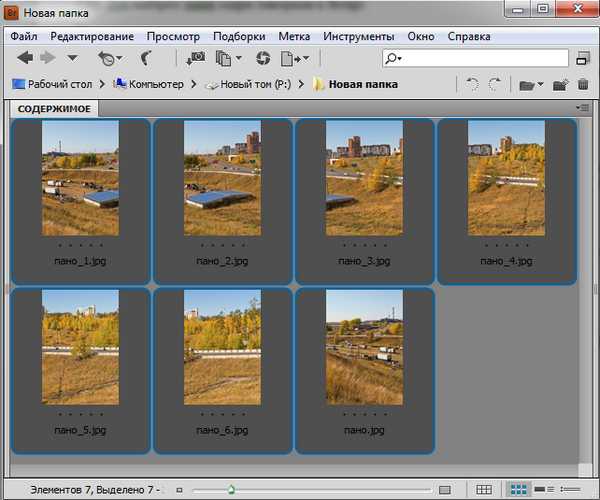The width and height of the screenshot is (600, 500).
Task: Switch to list view icon
Action: click(570, 490)
